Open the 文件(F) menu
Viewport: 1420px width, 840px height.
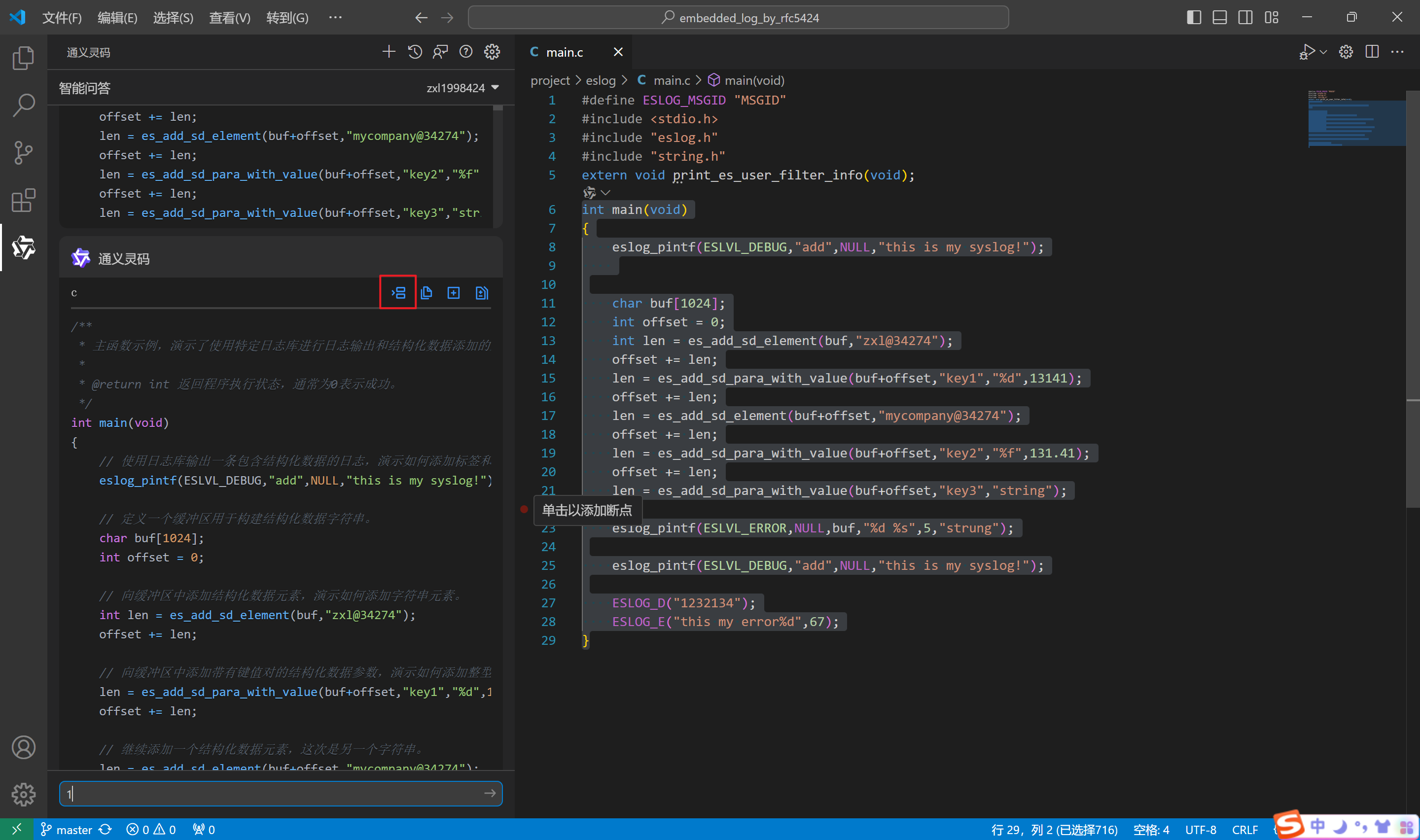coord(62,18)
